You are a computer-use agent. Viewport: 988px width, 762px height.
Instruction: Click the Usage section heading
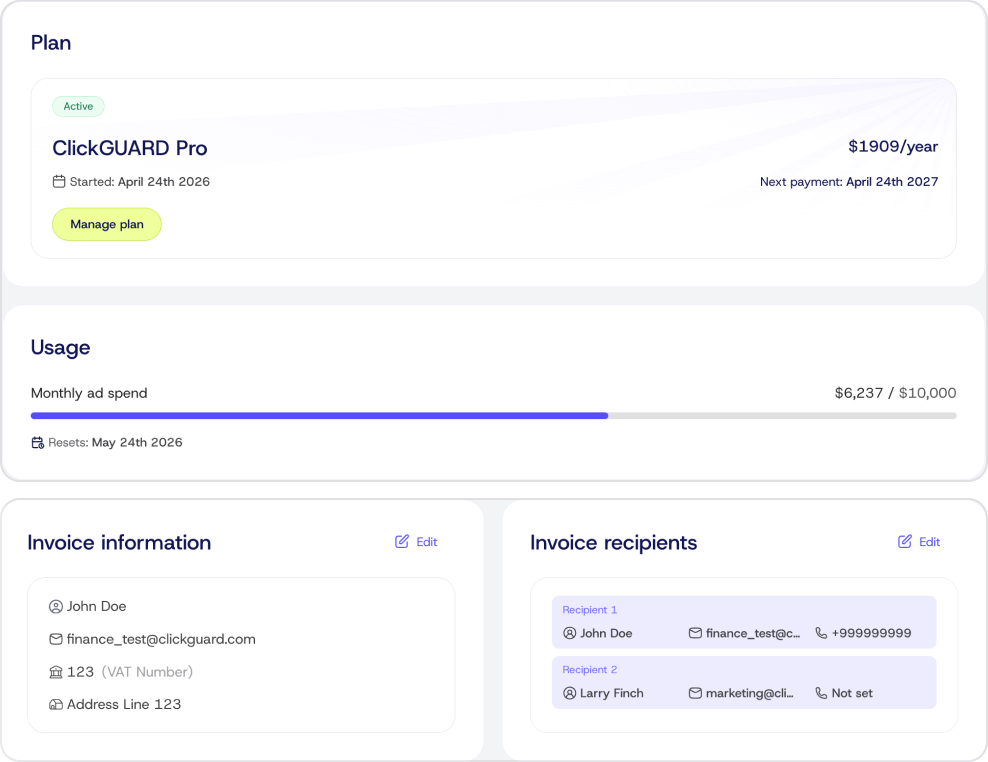pyautogui.click(x=60, y=347)
